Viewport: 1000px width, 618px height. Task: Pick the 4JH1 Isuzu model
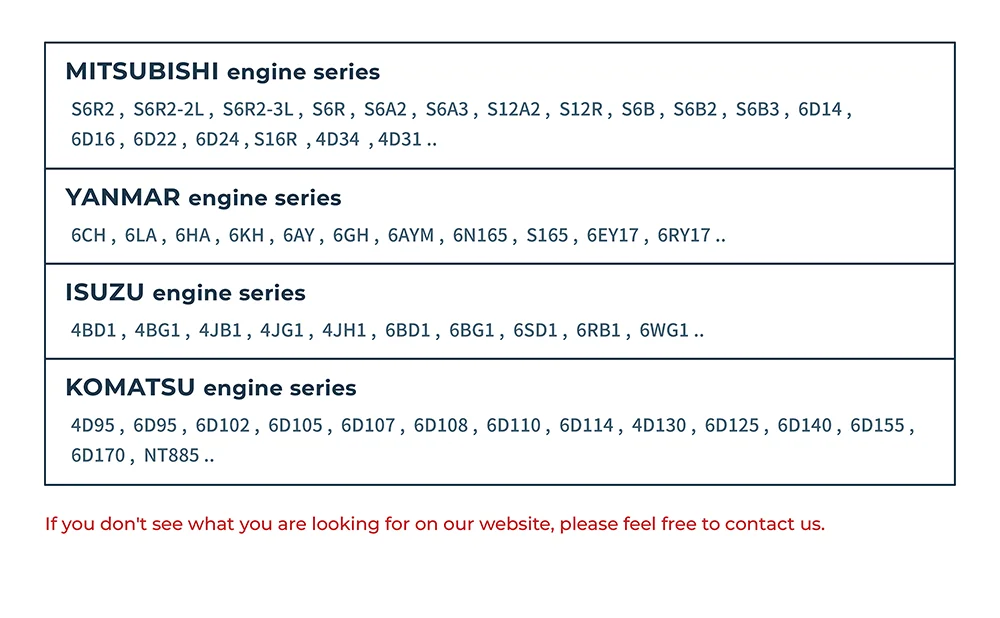345,331
